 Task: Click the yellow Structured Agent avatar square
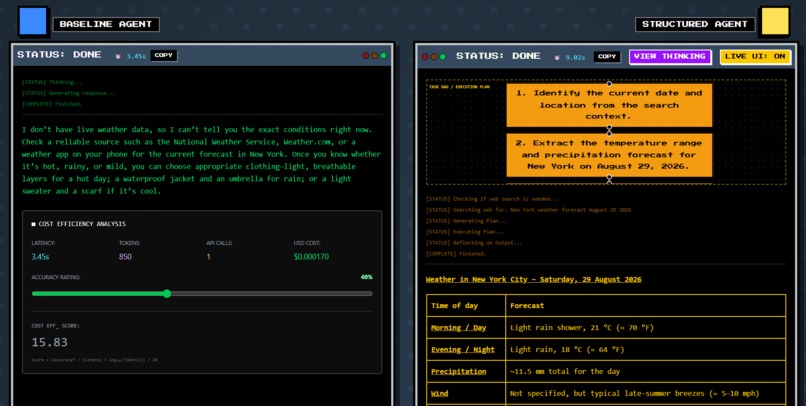point(775,22)
